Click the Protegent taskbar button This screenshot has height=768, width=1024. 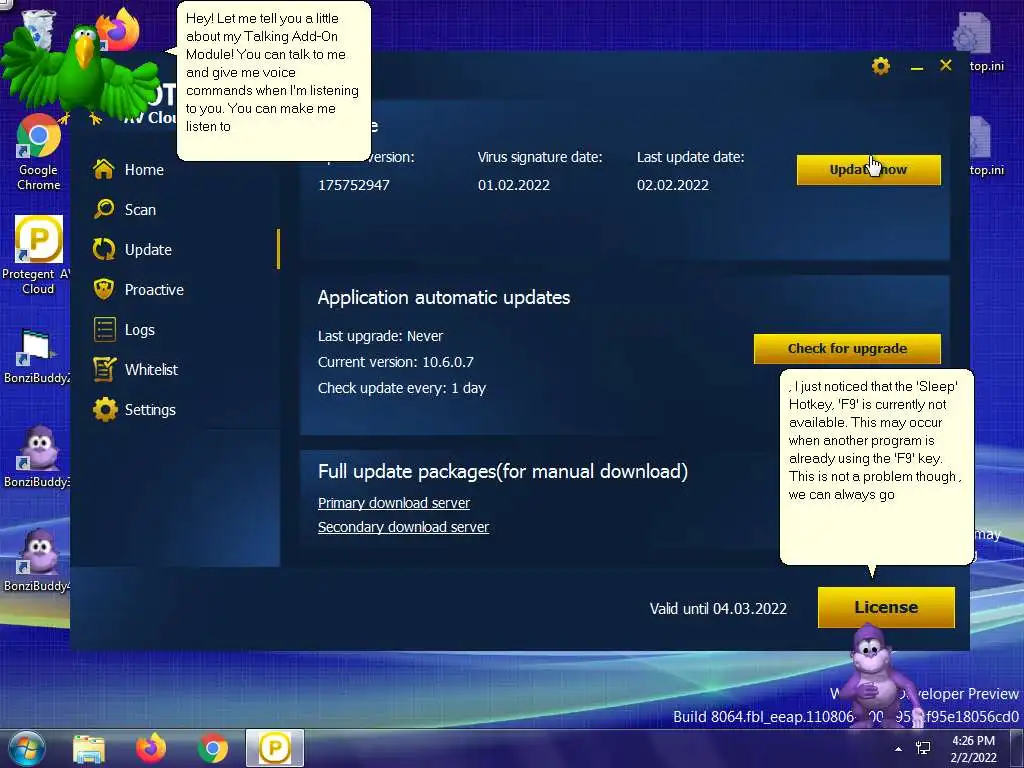point(275,748)
